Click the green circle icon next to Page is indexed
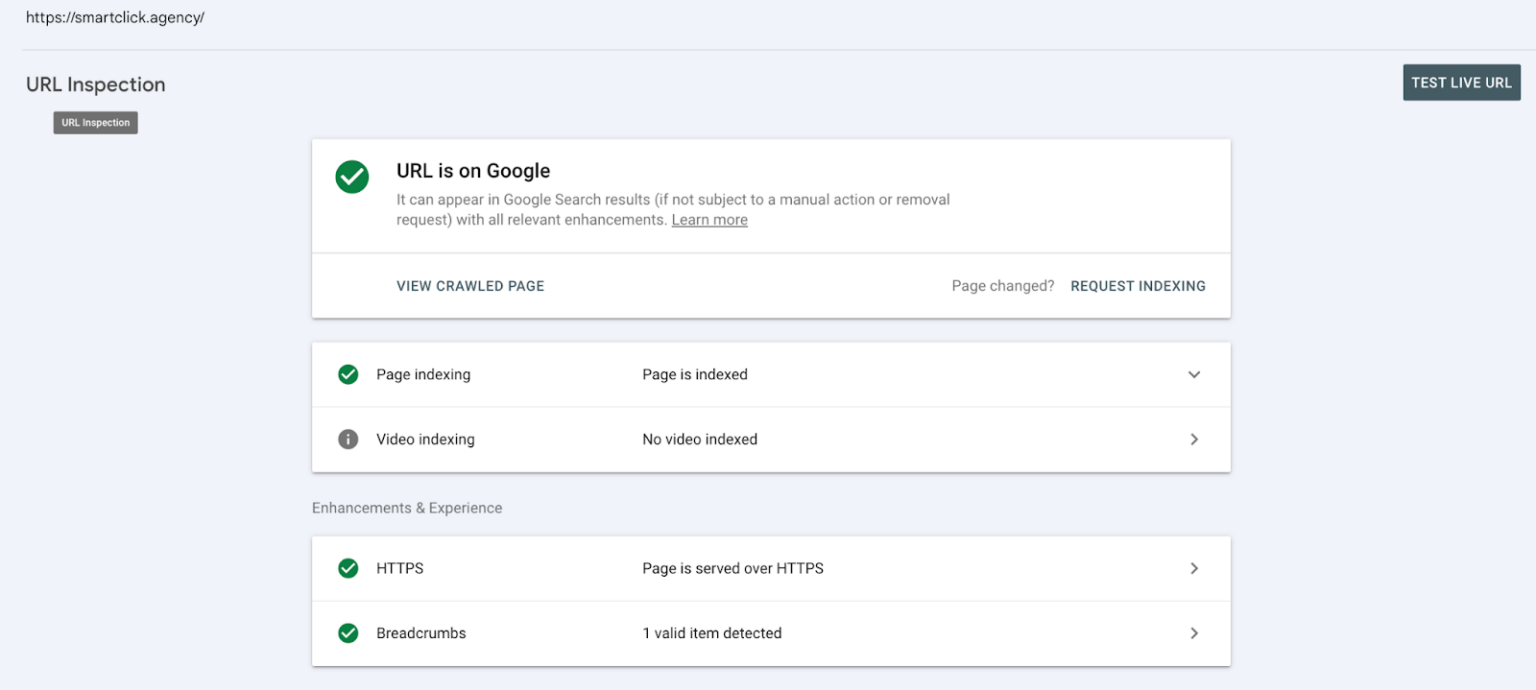This screenshot has width=1536, height=690. 348,374
